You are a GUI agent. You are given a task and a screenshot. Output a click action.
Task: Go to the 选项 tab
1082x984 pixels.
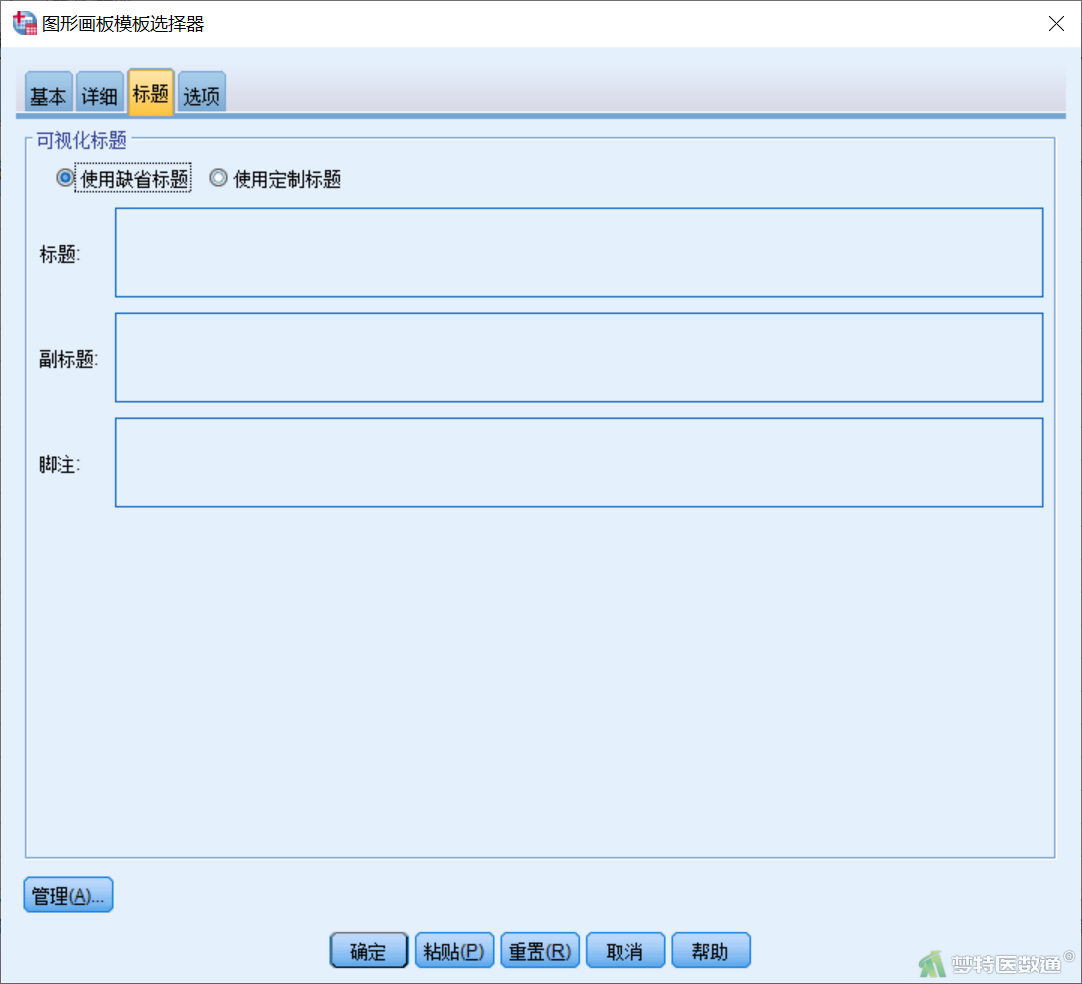coord(201,93)
